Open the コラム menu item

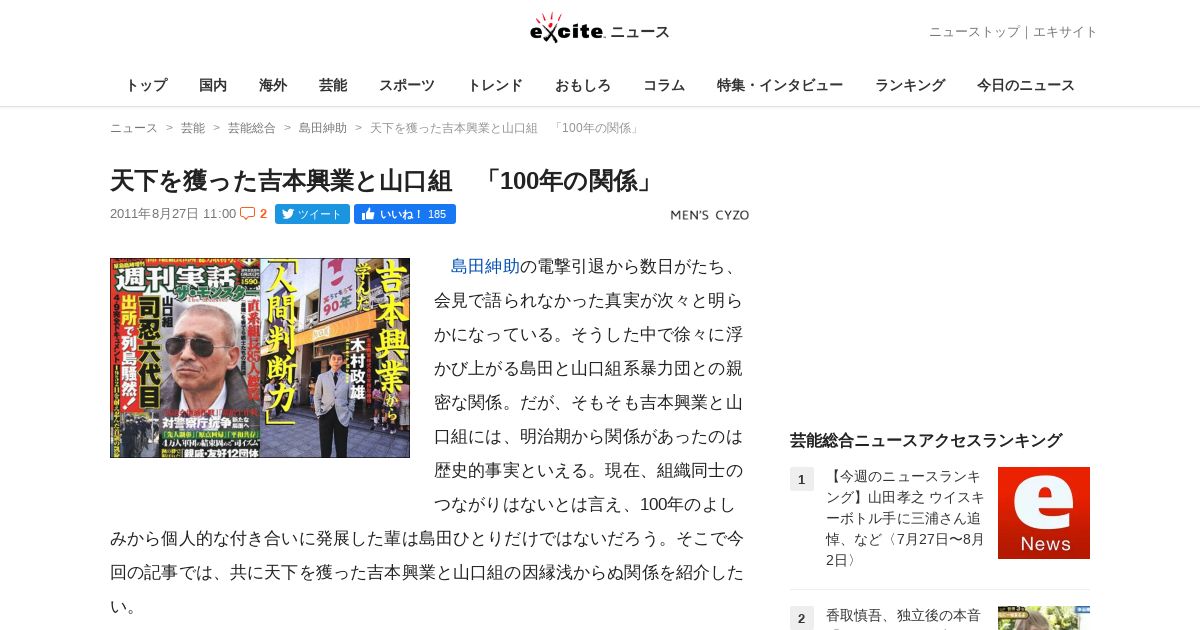(x=664, y=85)
